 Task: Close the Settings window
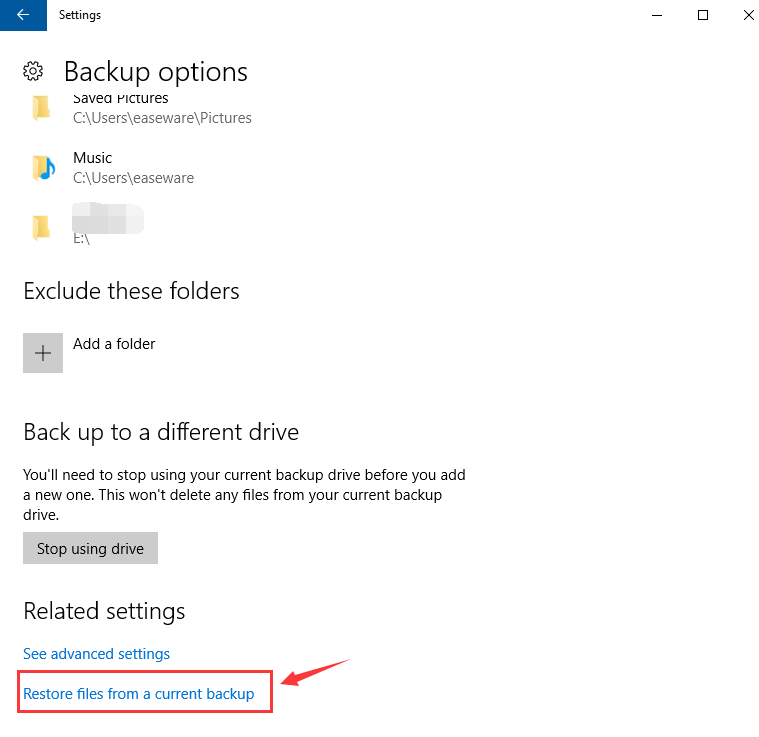[x=748, y=15]
